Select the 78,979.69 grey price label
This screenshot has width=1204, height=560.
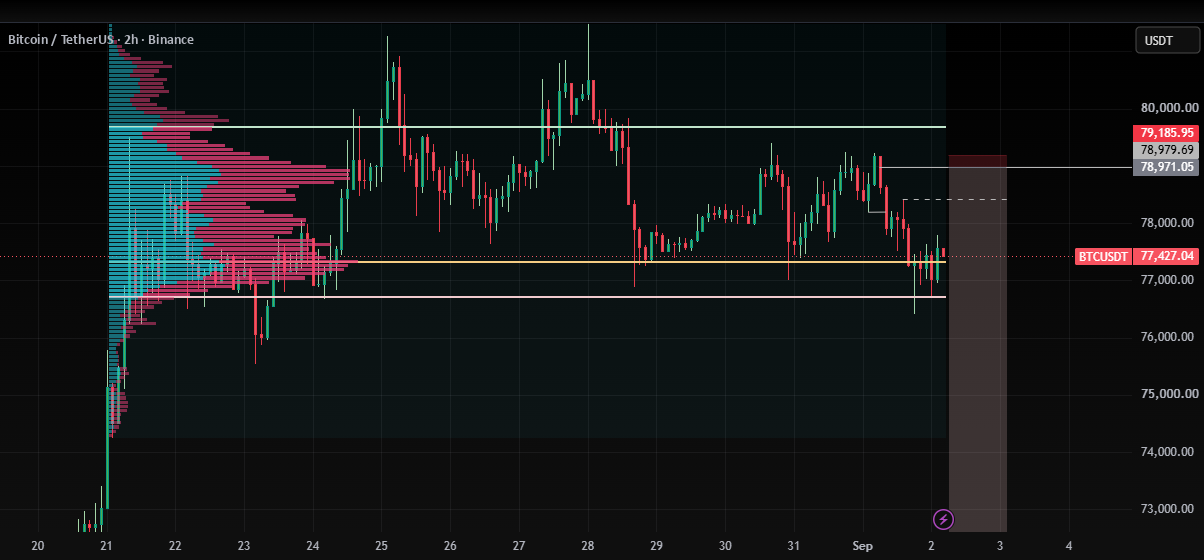(x=1165, y=150)
